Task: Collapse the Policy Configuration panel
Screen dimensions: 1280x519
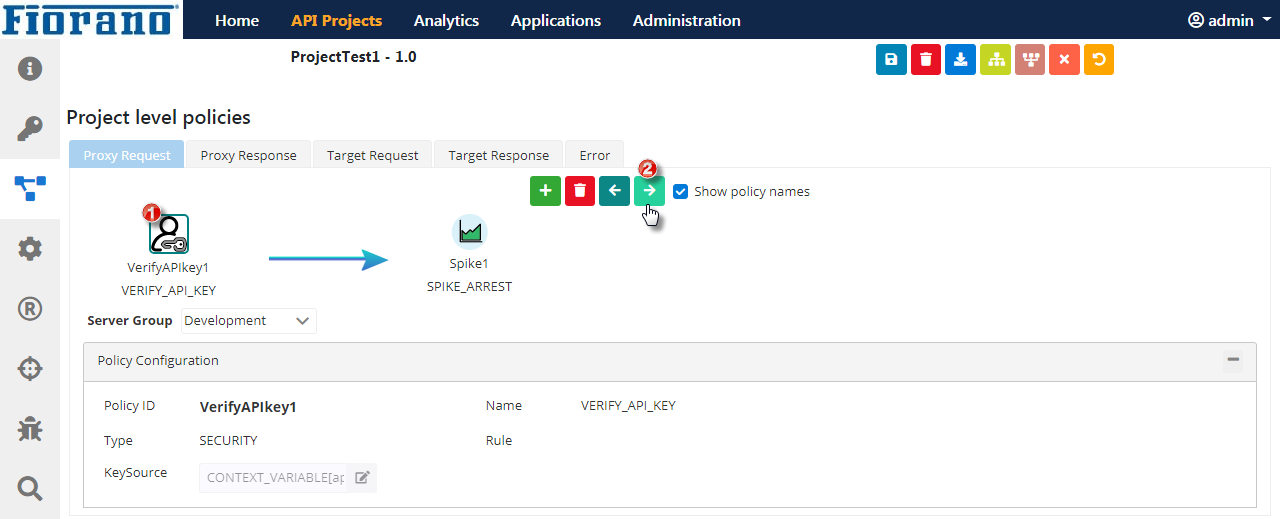Action: pos(1233,360)
